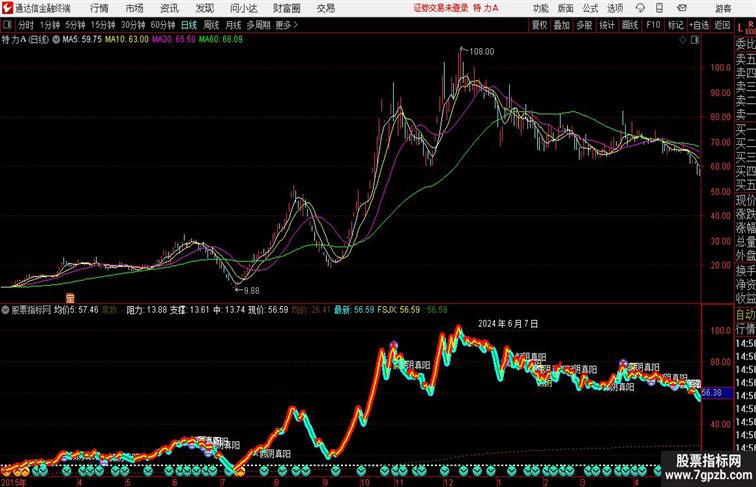Open the mobile phone icon in title bar
This screenshot has width=756, height=487.
click(659, 8)
